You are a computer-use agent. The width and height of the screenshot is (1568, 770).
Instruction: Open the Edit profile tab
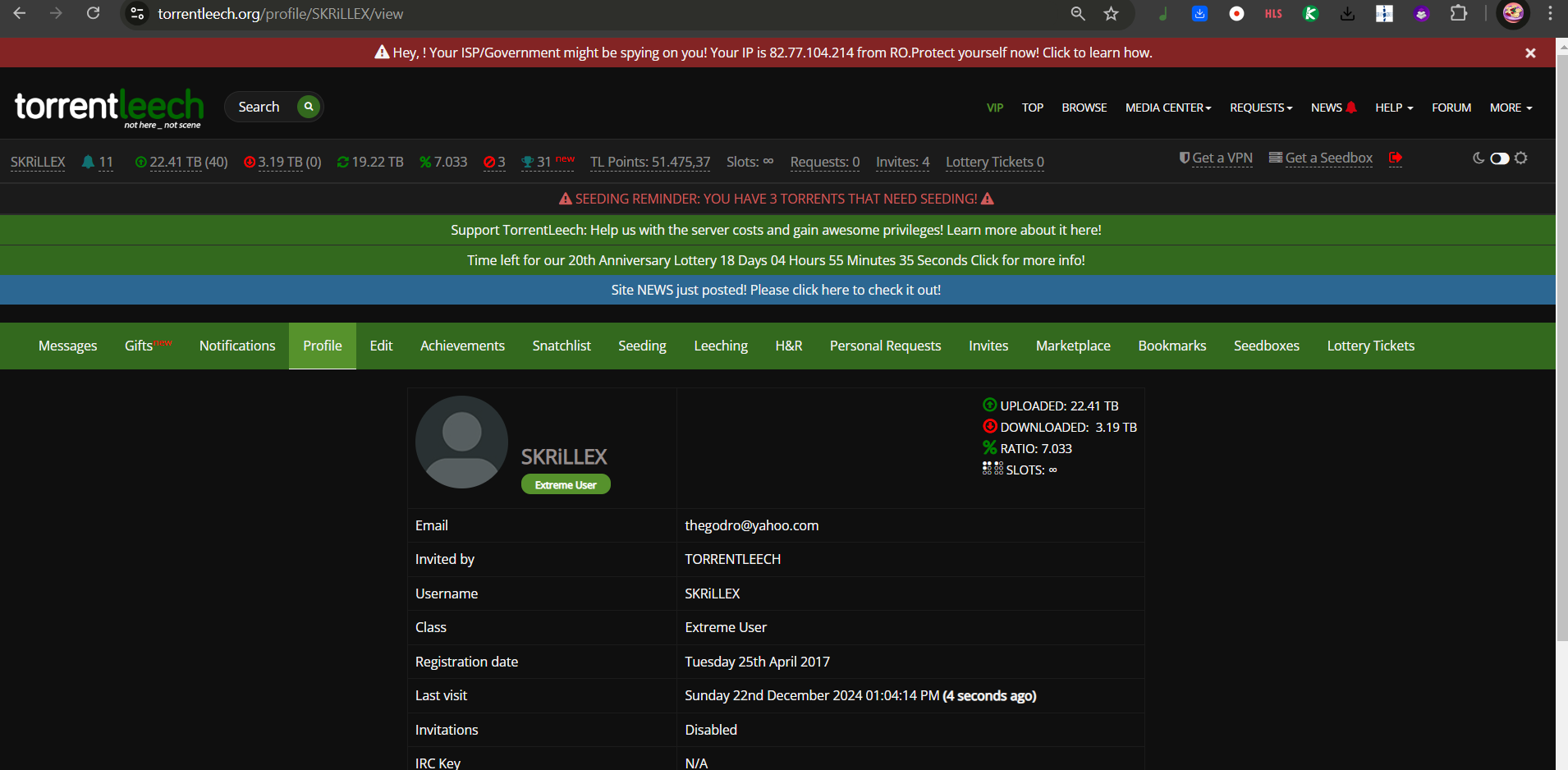(381, 346)
